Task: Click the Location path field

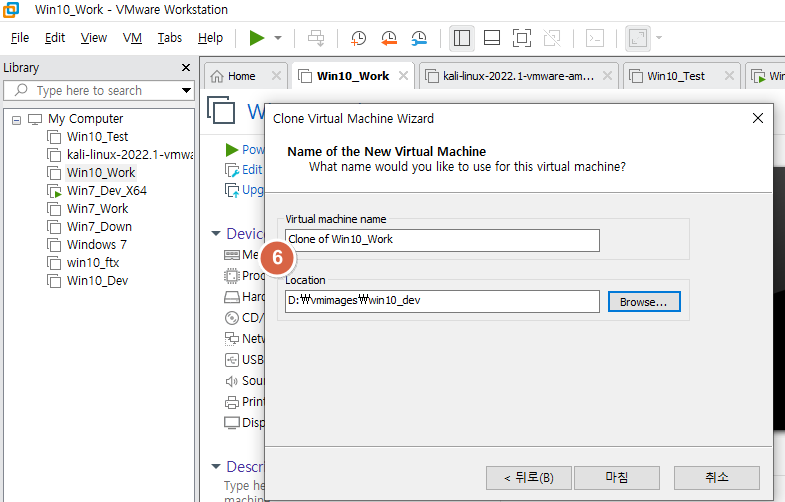Action: [x=442, y=301]
